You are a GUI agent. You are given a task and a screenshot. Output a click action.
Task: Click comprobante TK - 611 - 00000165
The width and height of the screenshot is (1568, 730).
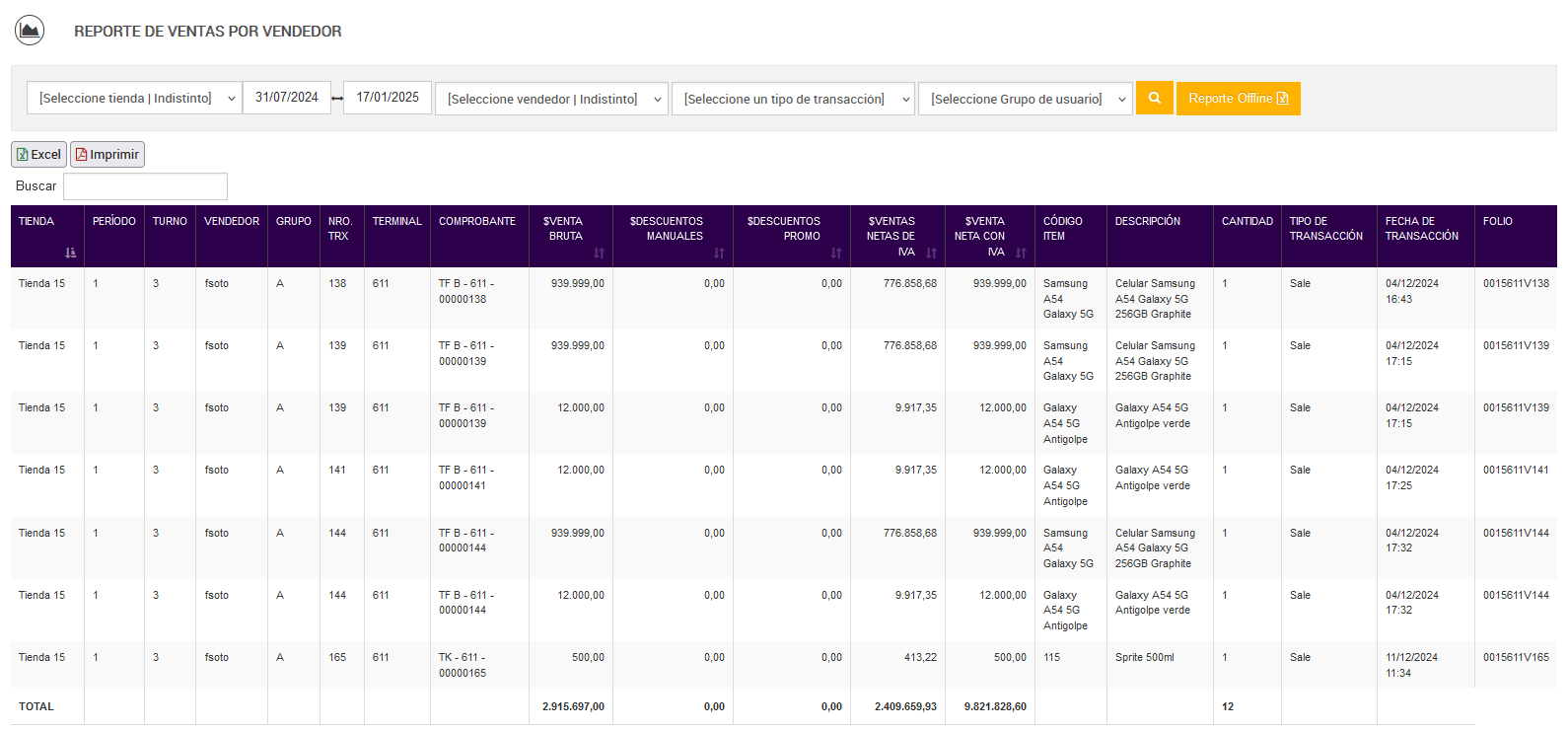click(x=463, y=665)
